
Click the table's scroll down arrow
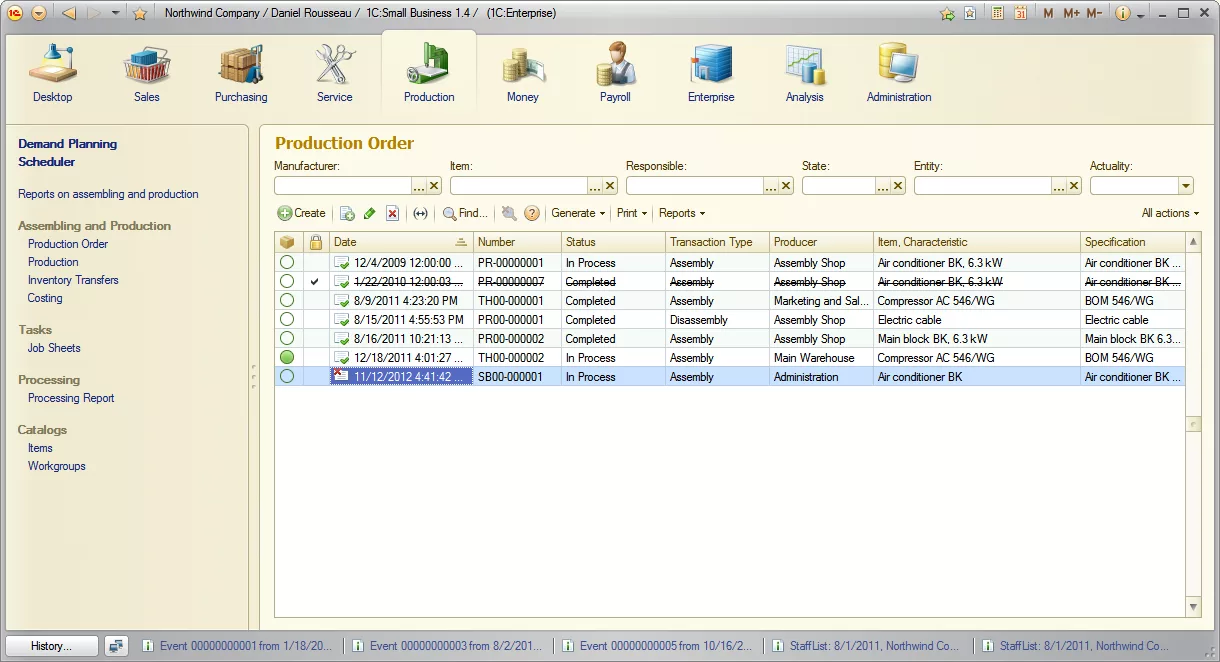coord(1194,607)
